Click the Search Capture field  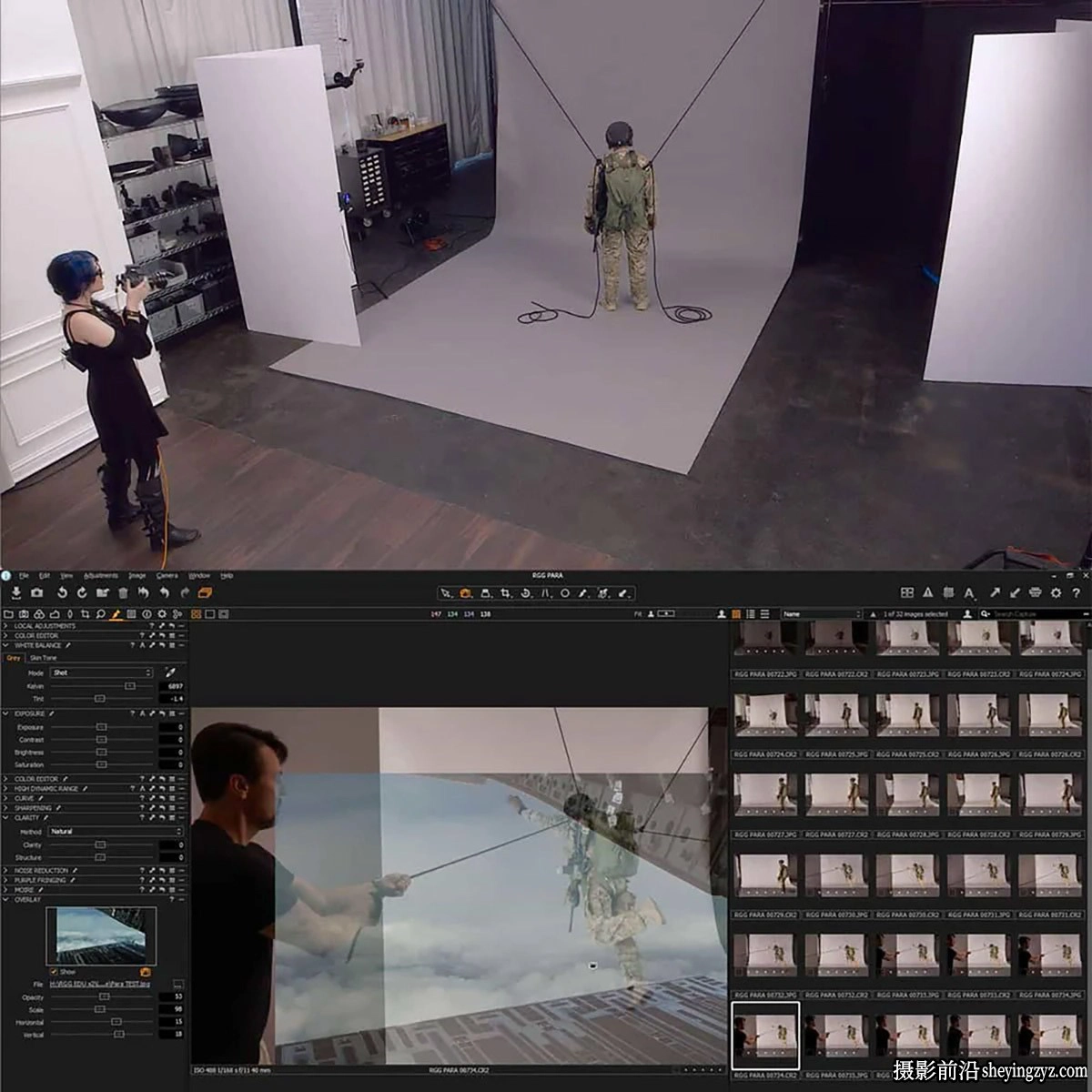coord(1031,614)
